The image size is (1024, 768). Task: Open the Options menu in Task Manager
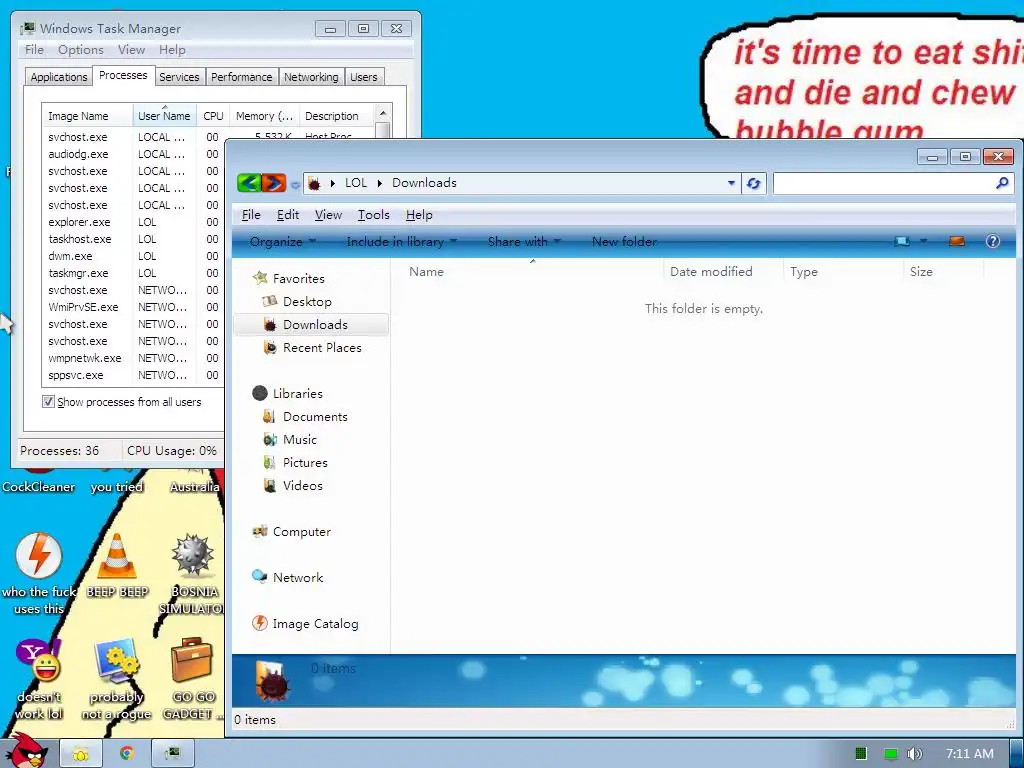[x=80, y=50]
